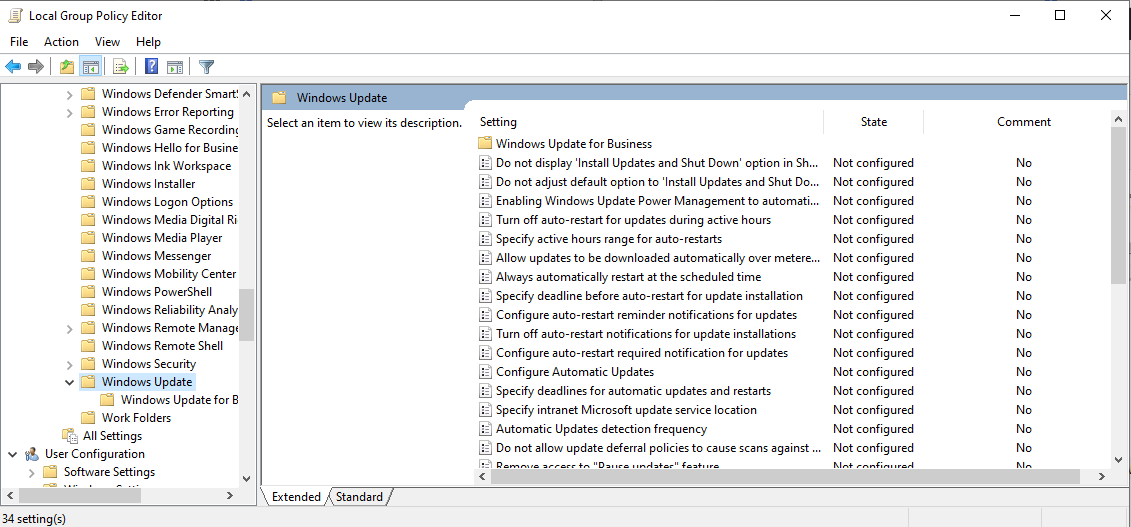Viewport: 1131px width, 527px height.
Task: Click the All Settings icon in tree
Action: click(x=70, y=435)
